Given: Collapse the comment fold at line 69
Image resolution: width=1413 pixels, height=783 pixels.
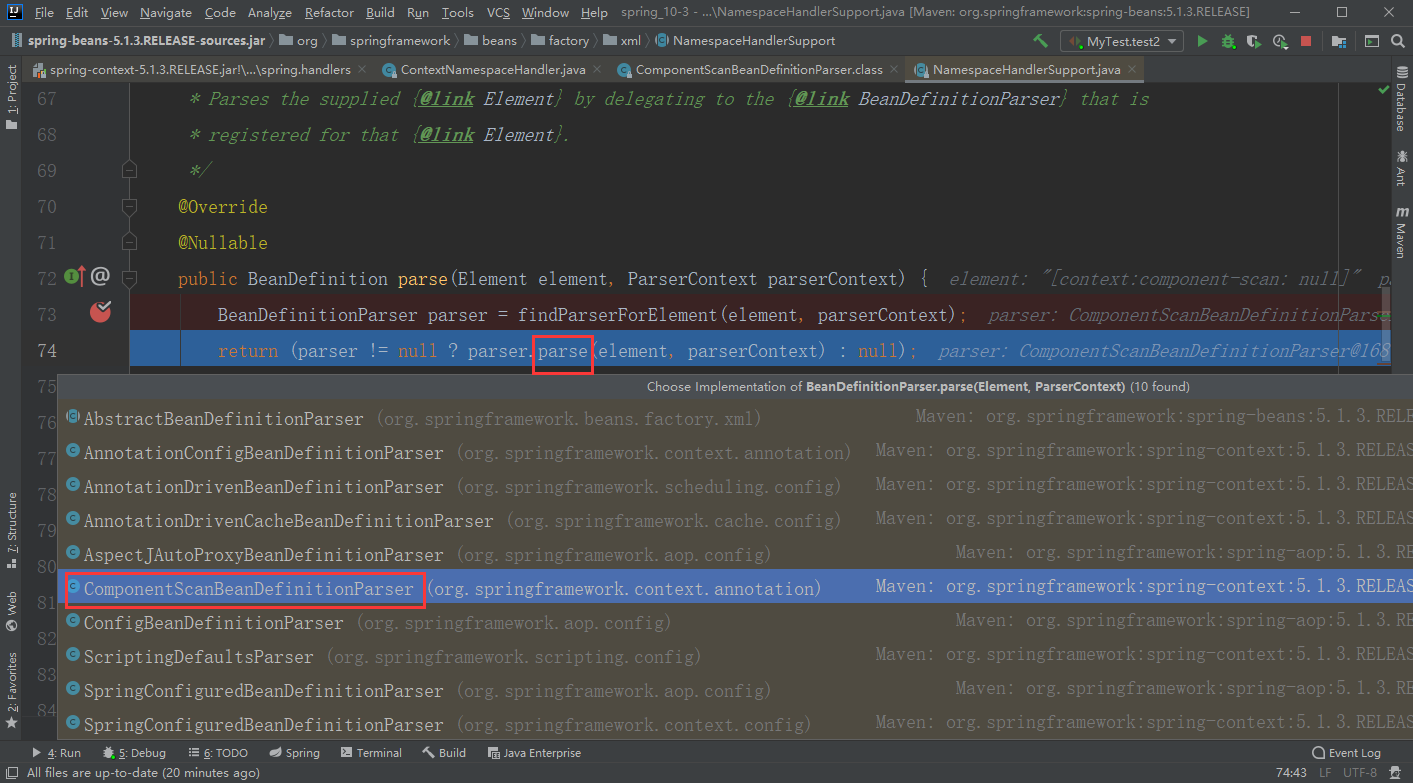Looking at the screenshot, I should [x=129, y=171].
